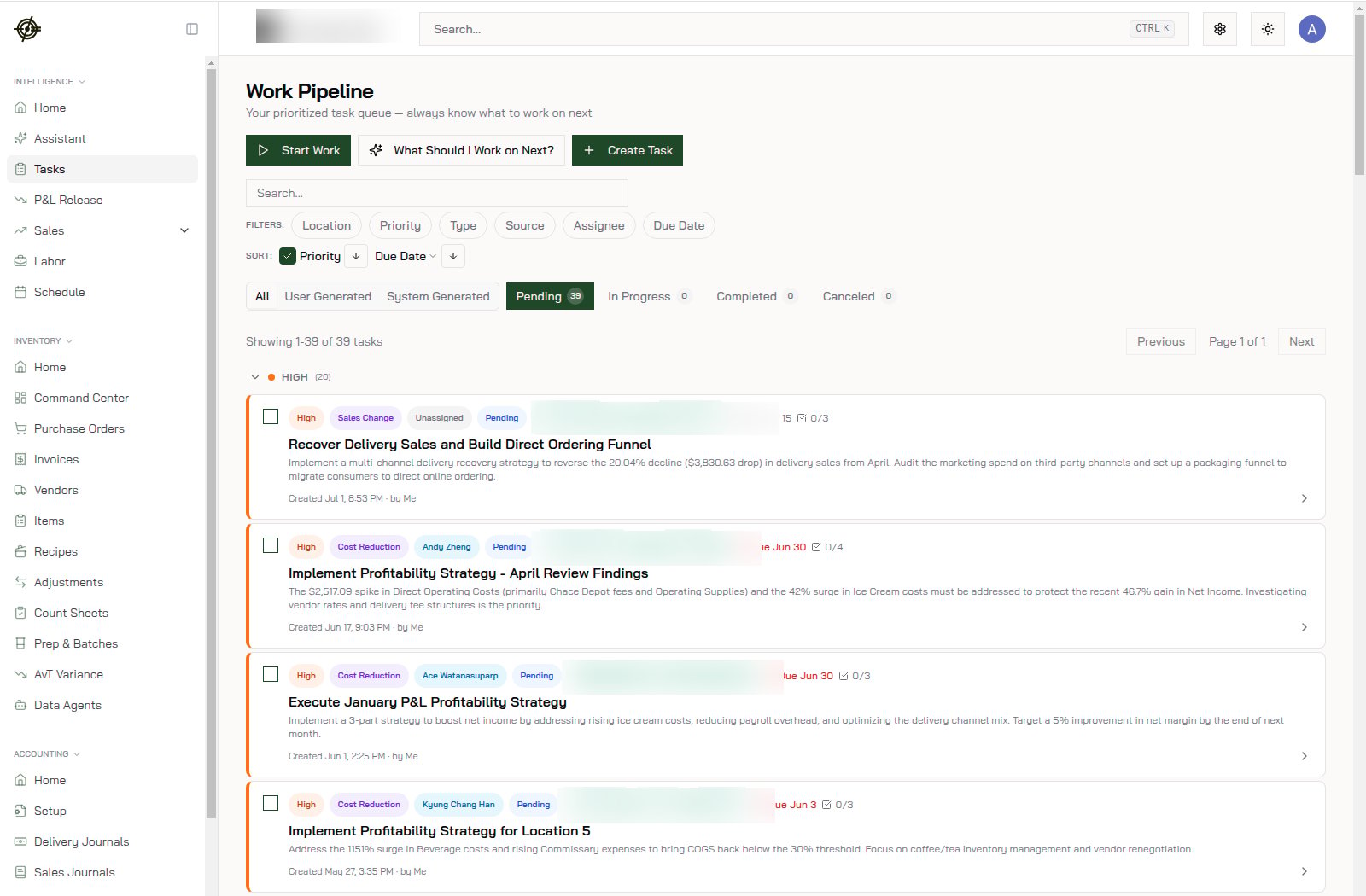Open Count Sheets sidebar item
1366x896 pixels.
pyautogui.click(x=102, y=613)
